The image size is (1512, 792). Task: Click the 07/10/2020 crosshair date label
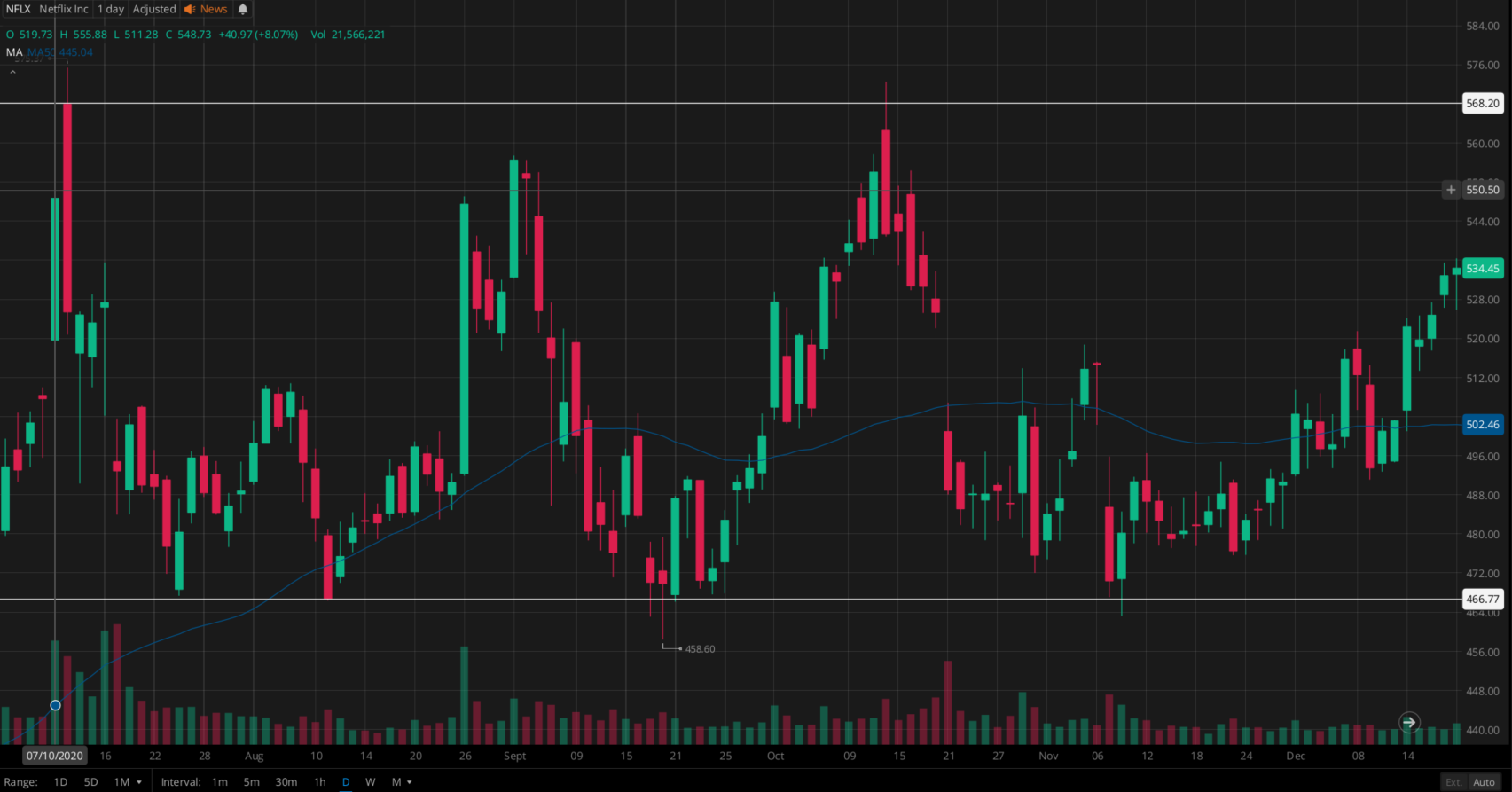(55, 756)
